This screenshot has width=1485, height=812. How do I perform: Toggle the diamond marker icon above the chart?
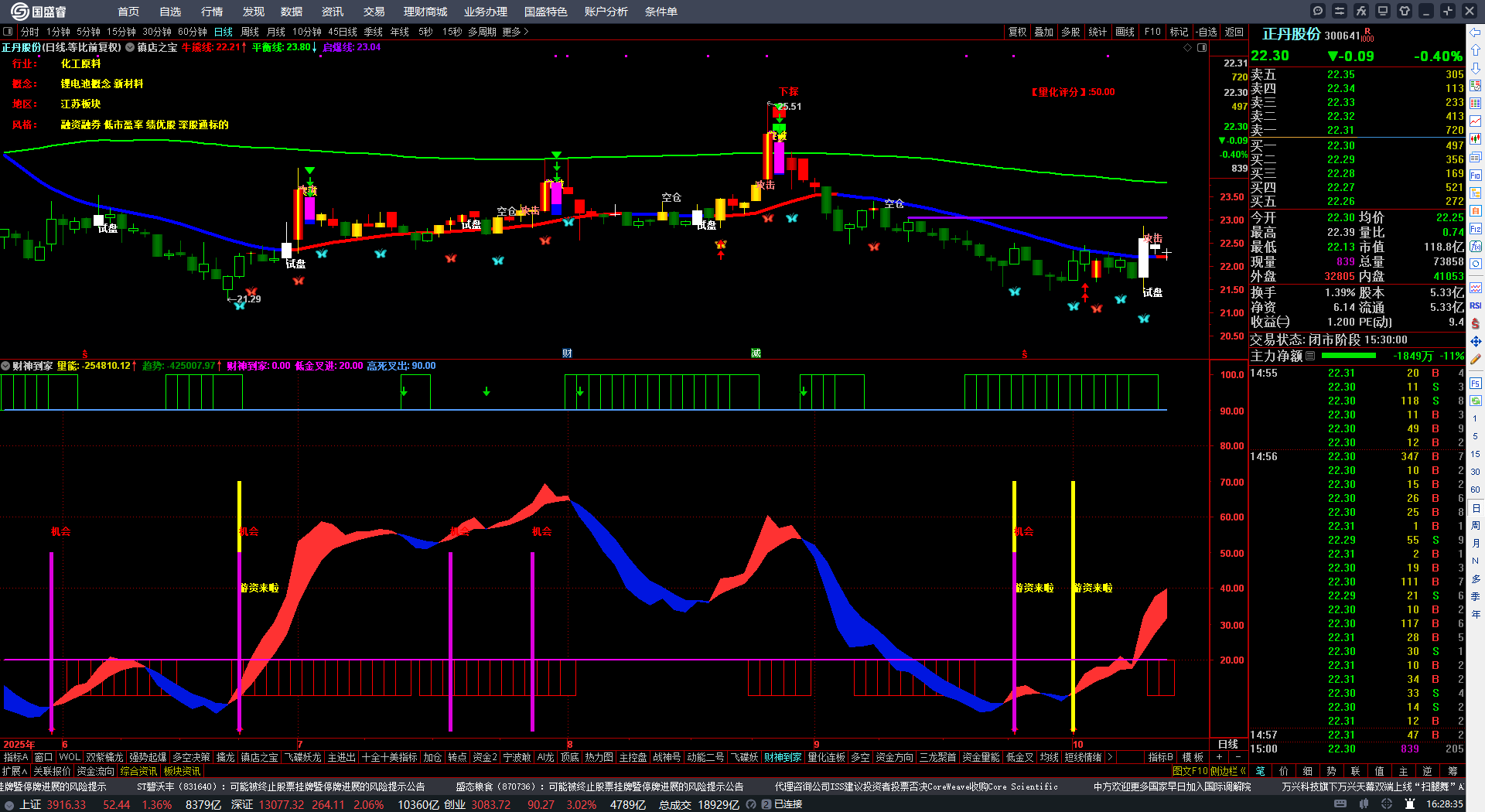pos(1188,47)
